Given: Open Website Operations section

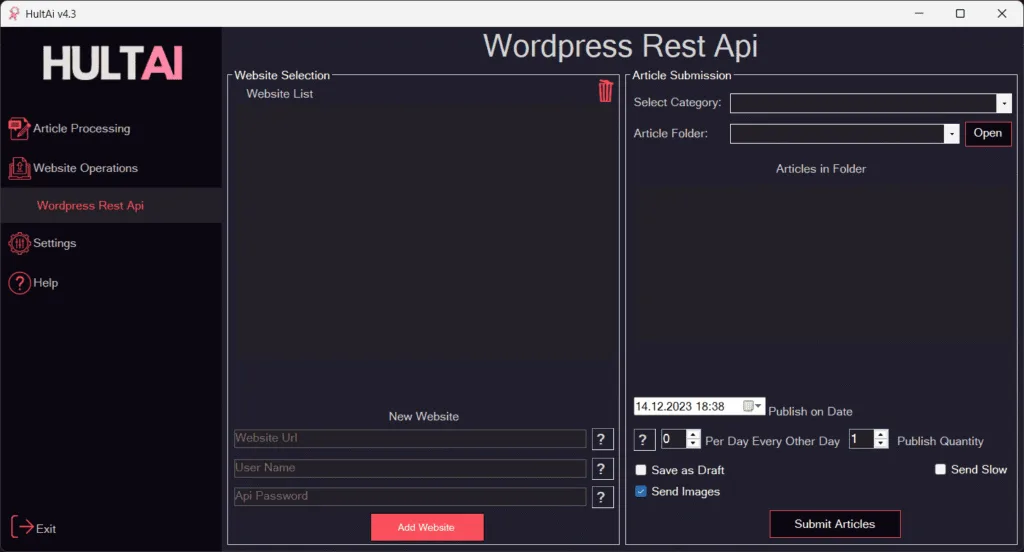Looking at the screenshot, I should (86, 168).
